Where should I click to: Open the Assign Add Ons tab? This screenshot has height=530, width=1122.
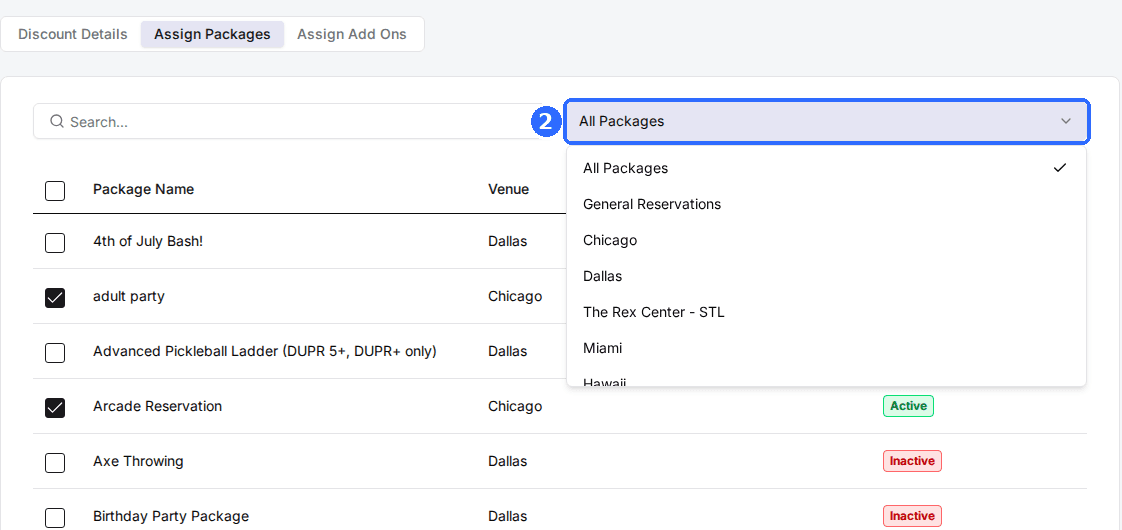(352, 34)
